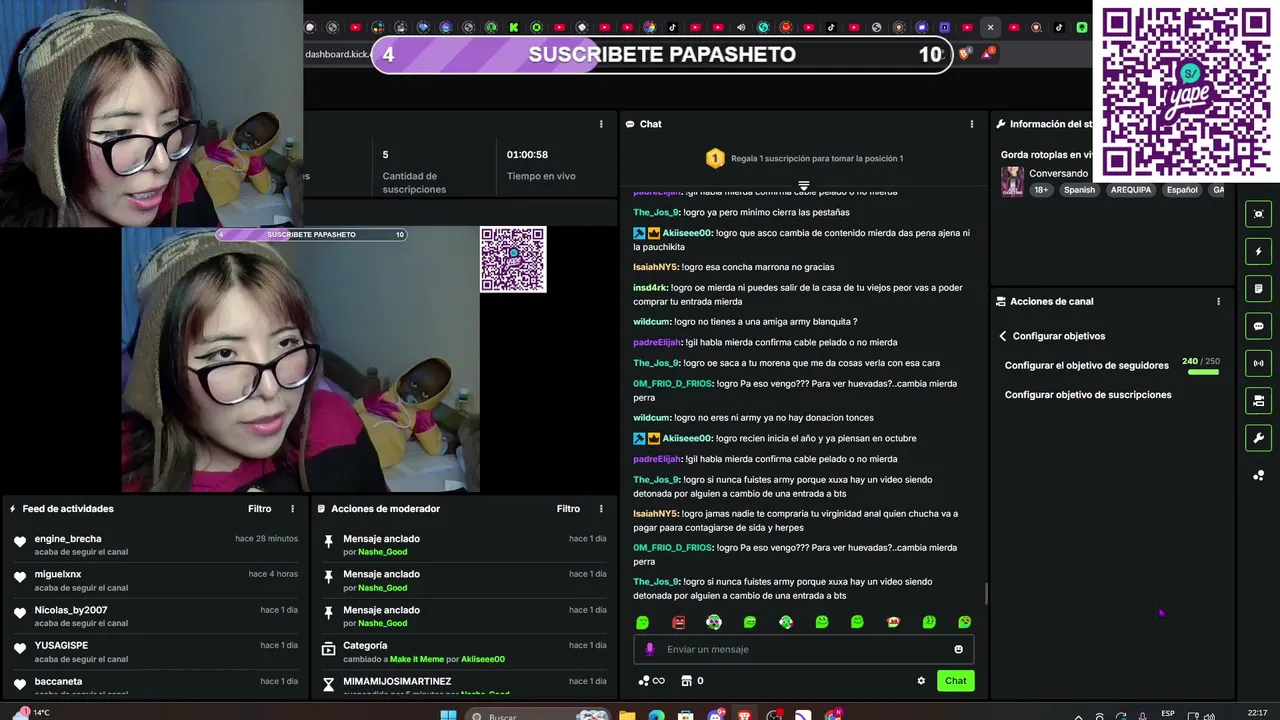Click the channel points infinity icon
This screenshot has height=720, width=1280.
(651, 681)
